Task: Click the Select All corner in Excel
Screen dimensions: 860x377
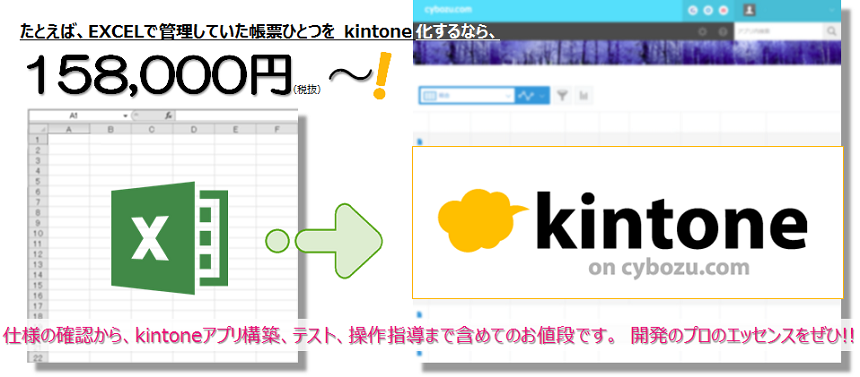Action: (37, 130)
